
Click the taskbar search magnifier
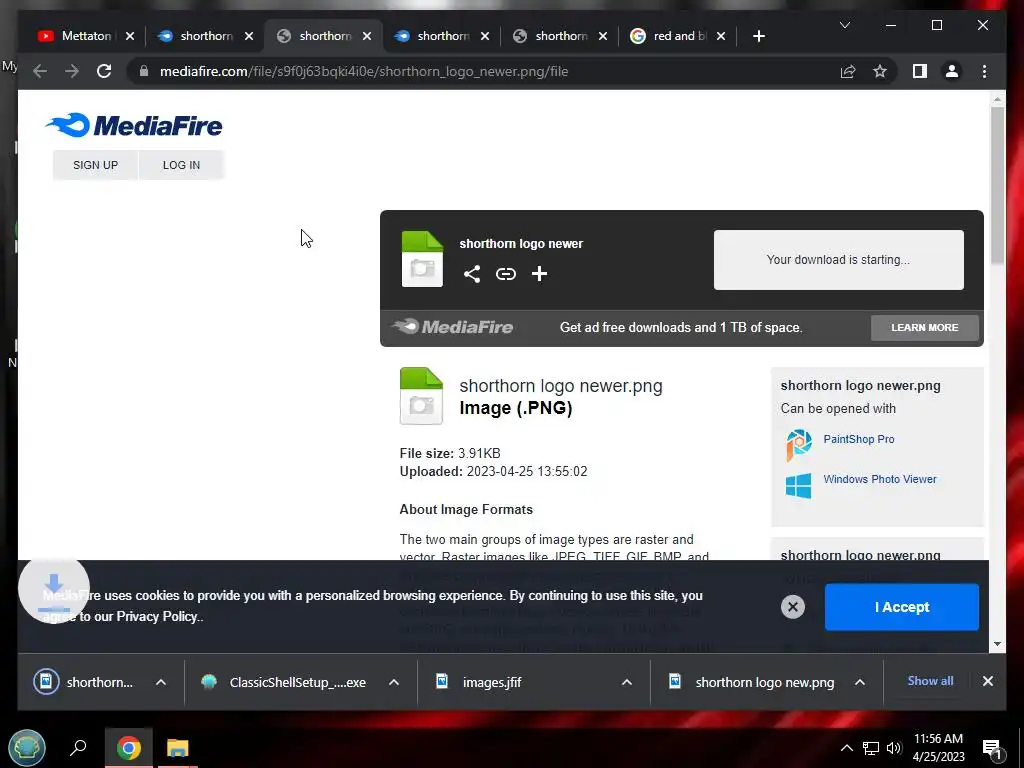[78, 747]
